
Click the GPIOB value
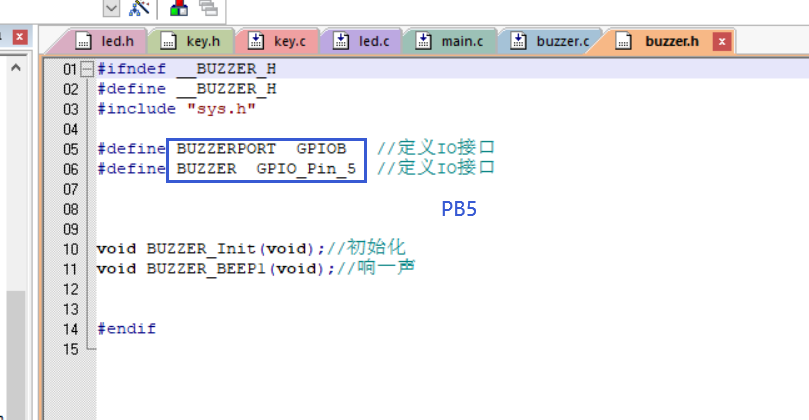point(321,149)
